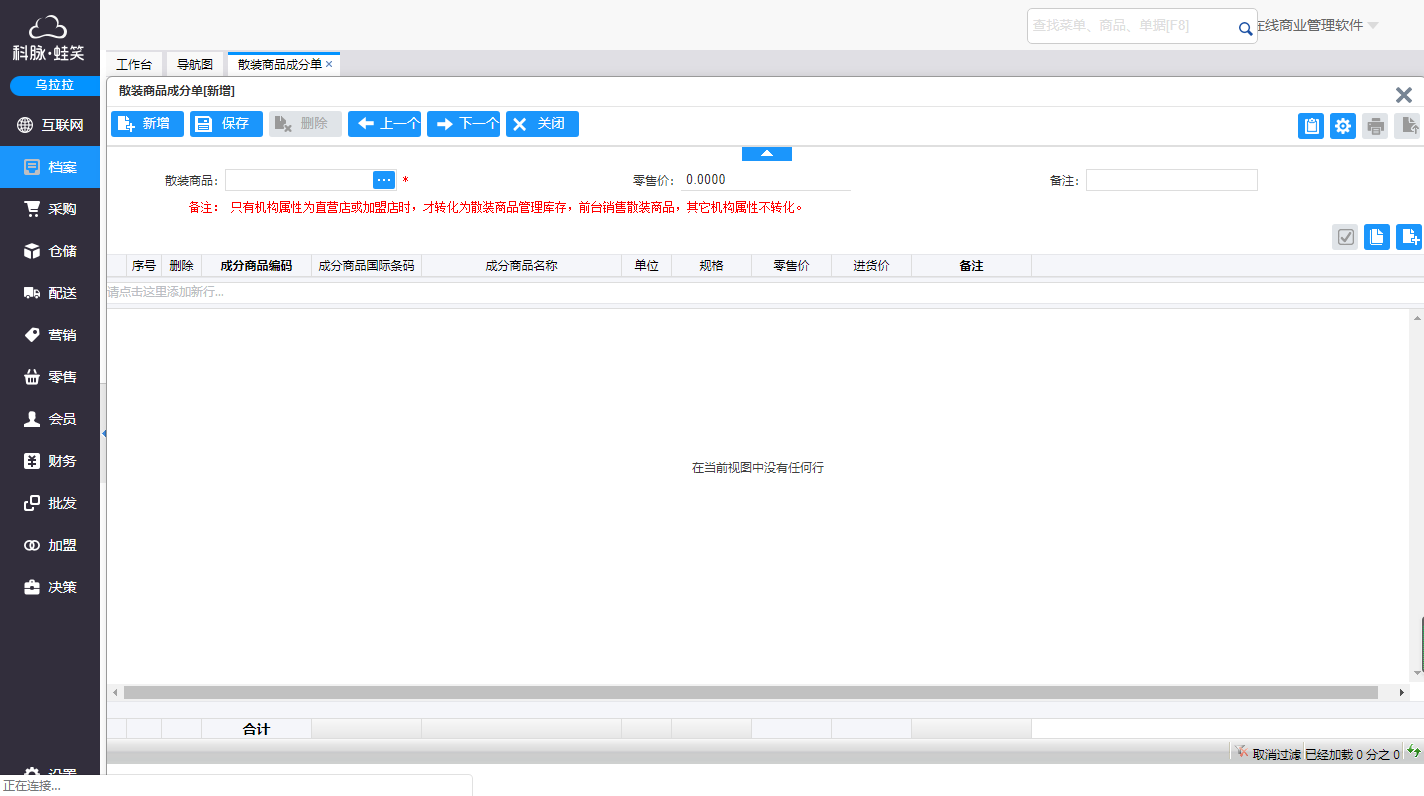
Task: Click the blue document icon above grid
Action: click(x=1377, y=237)
